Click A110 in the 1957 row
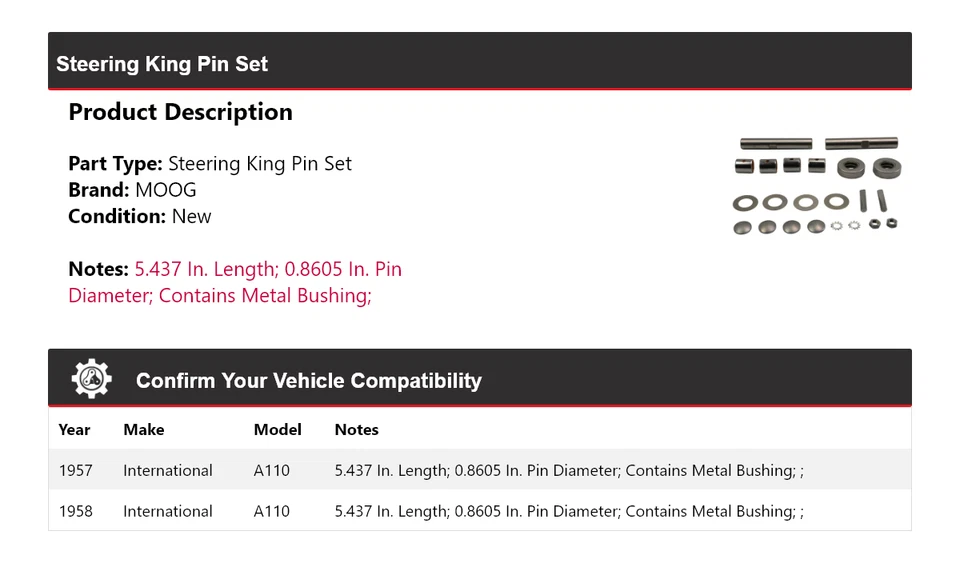The width and height of the screenshot is (960, 563). click(x=272, y=470)
